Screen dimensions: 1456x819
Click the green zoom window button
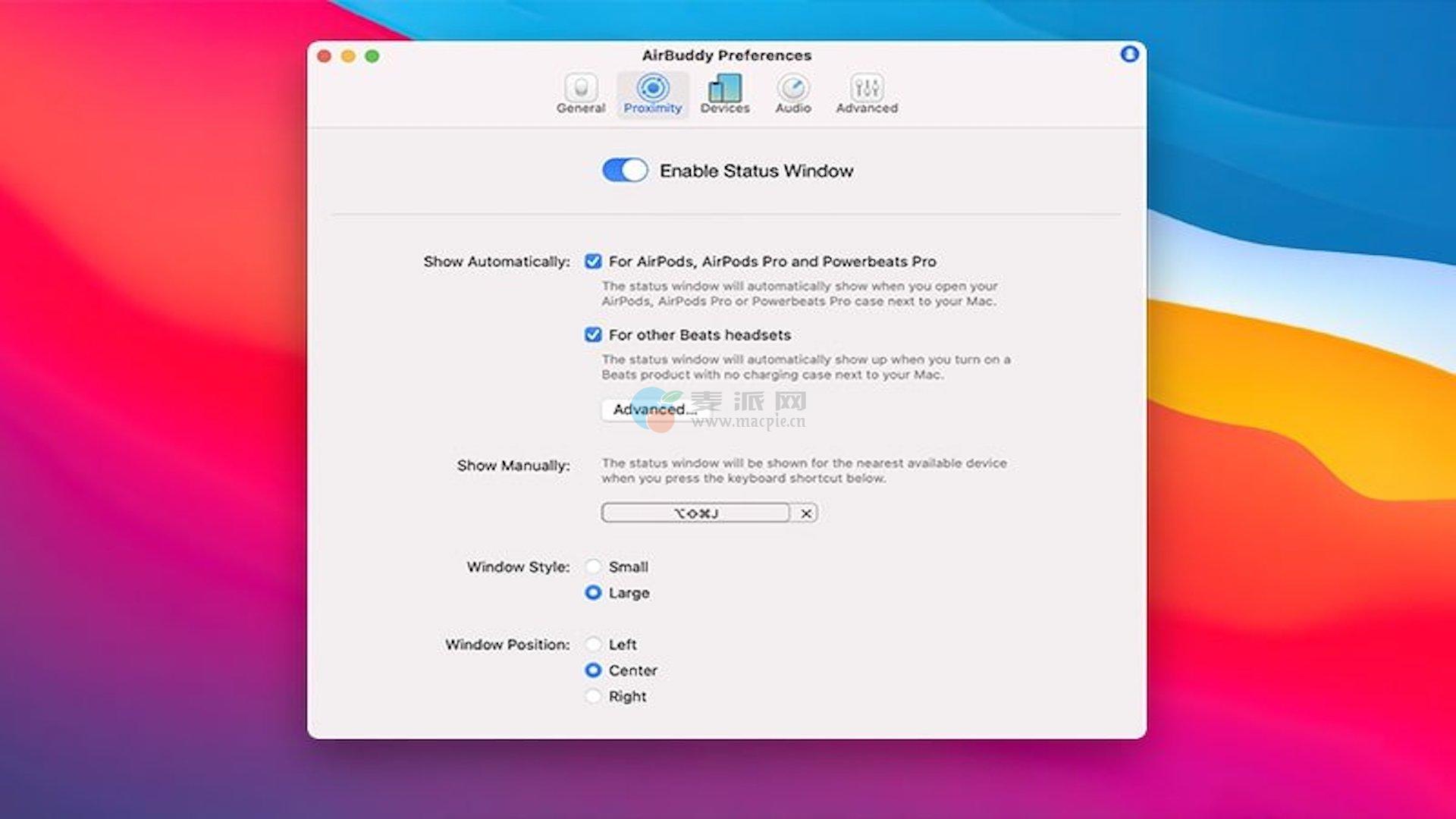pos(372,56)
